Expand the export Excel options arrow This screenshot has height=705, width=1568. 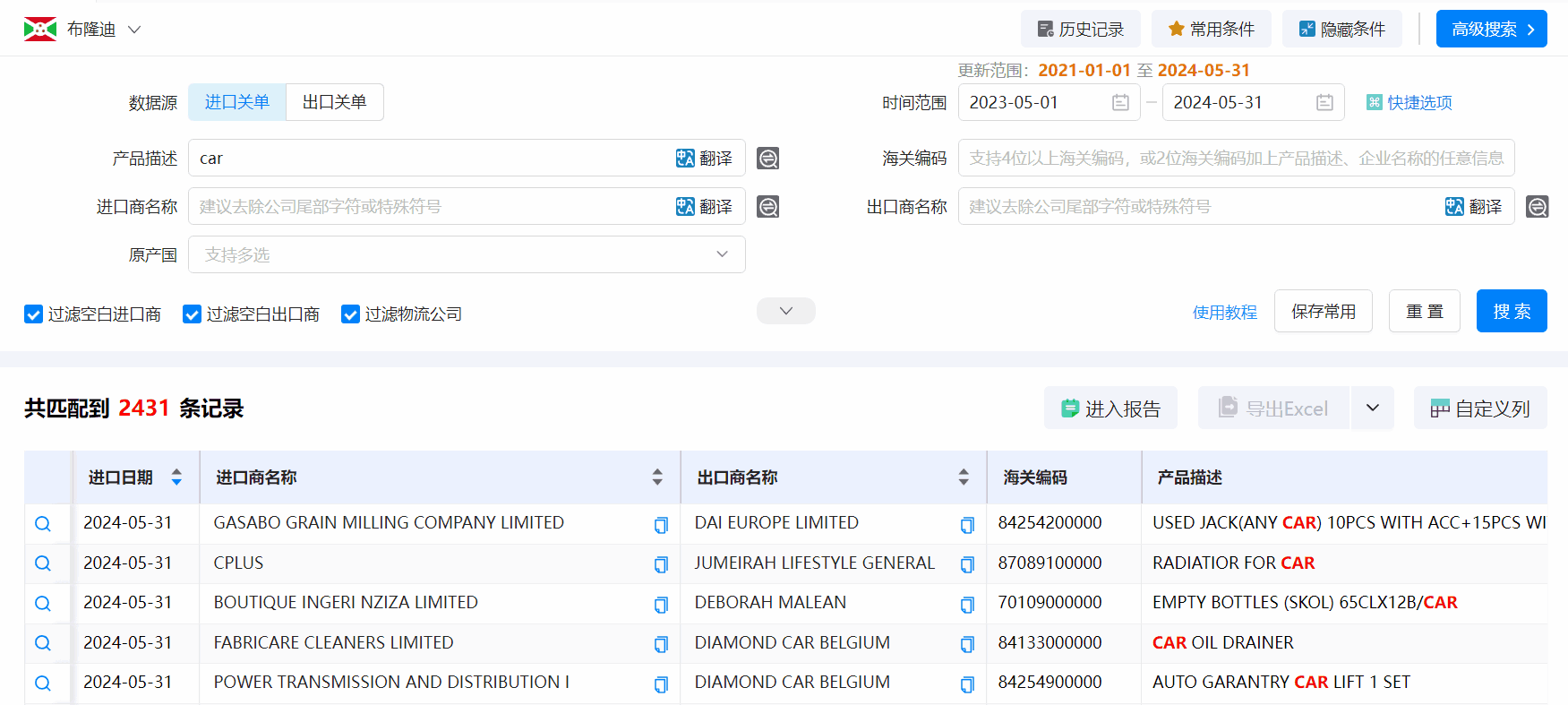(x=1372, y=408)
